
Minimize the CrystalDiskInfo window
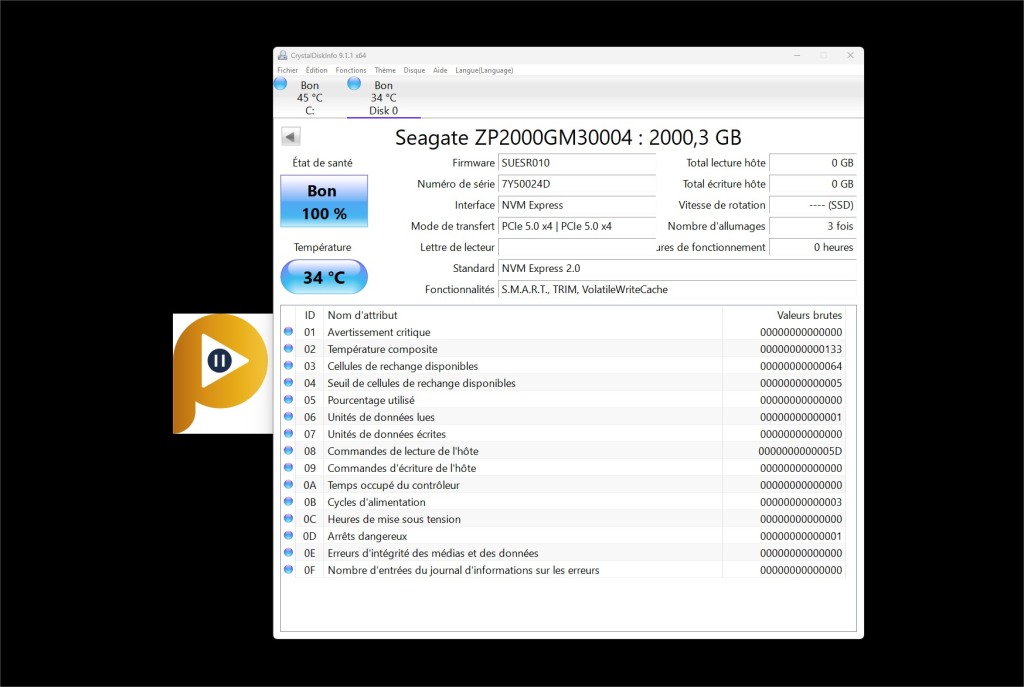pyautogui.click(x=797, y=56)
